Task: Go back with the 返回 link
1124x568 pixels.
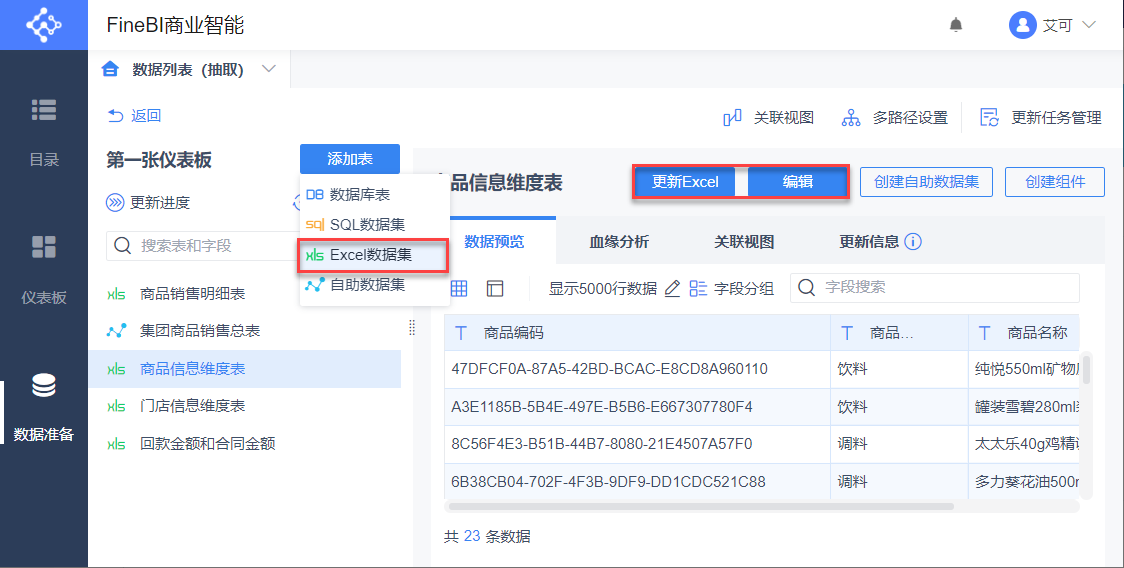Action: pyautogui.click(x=134, y=115)
